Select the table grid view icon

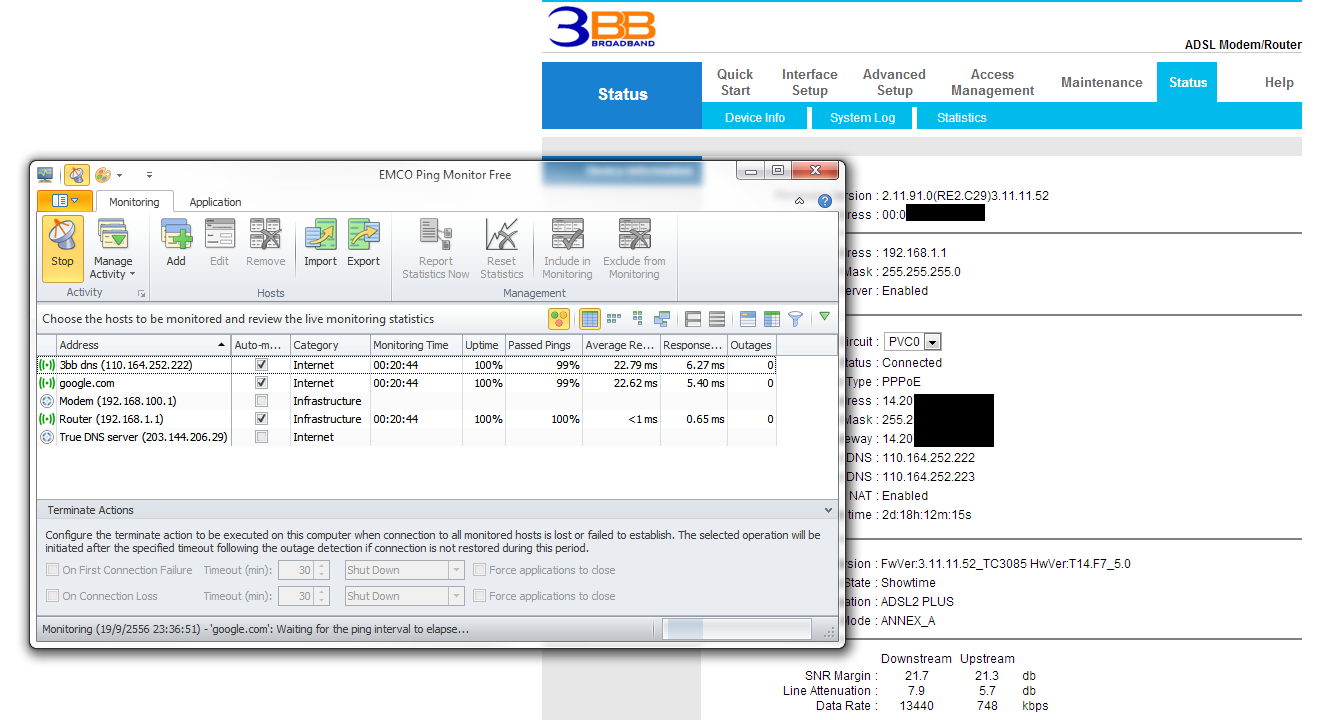tap(590, 319)
